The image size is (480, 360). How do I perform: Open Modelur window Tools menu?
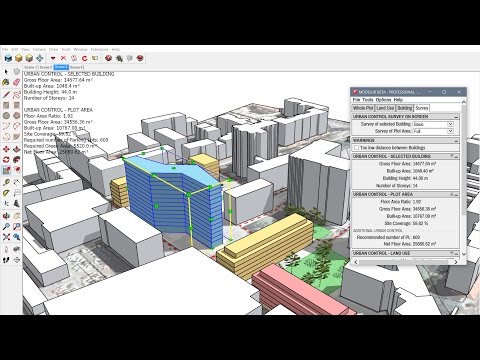pos(368,100)
